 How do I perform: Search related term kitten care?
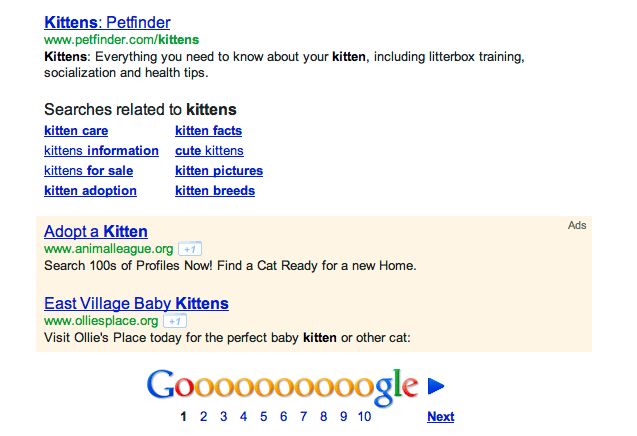click(x=76, y=131)
